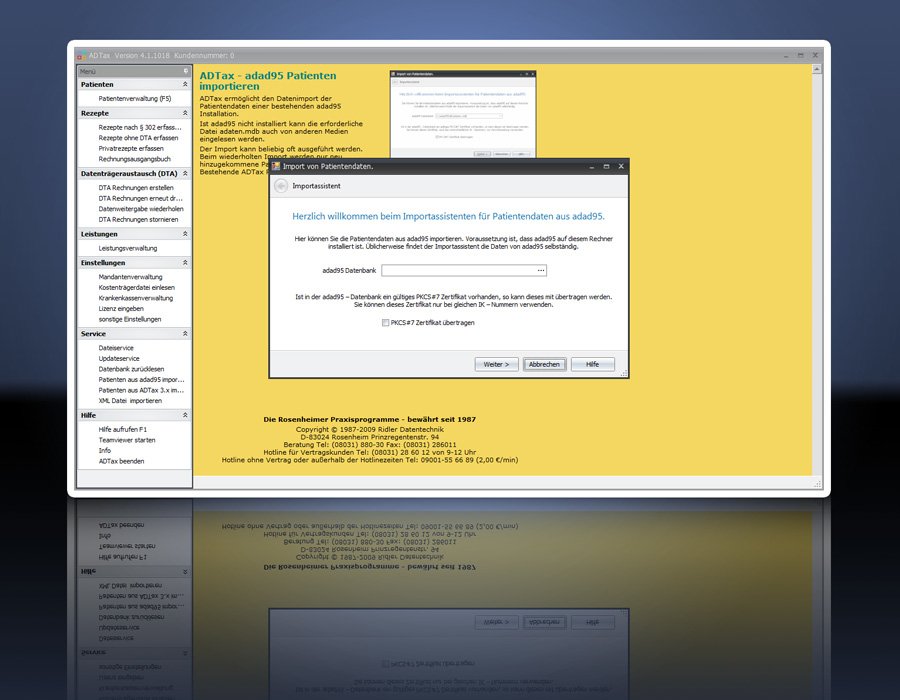Open Dateiservice
Viewport: 900px width, 700px height.
(116, 348)
